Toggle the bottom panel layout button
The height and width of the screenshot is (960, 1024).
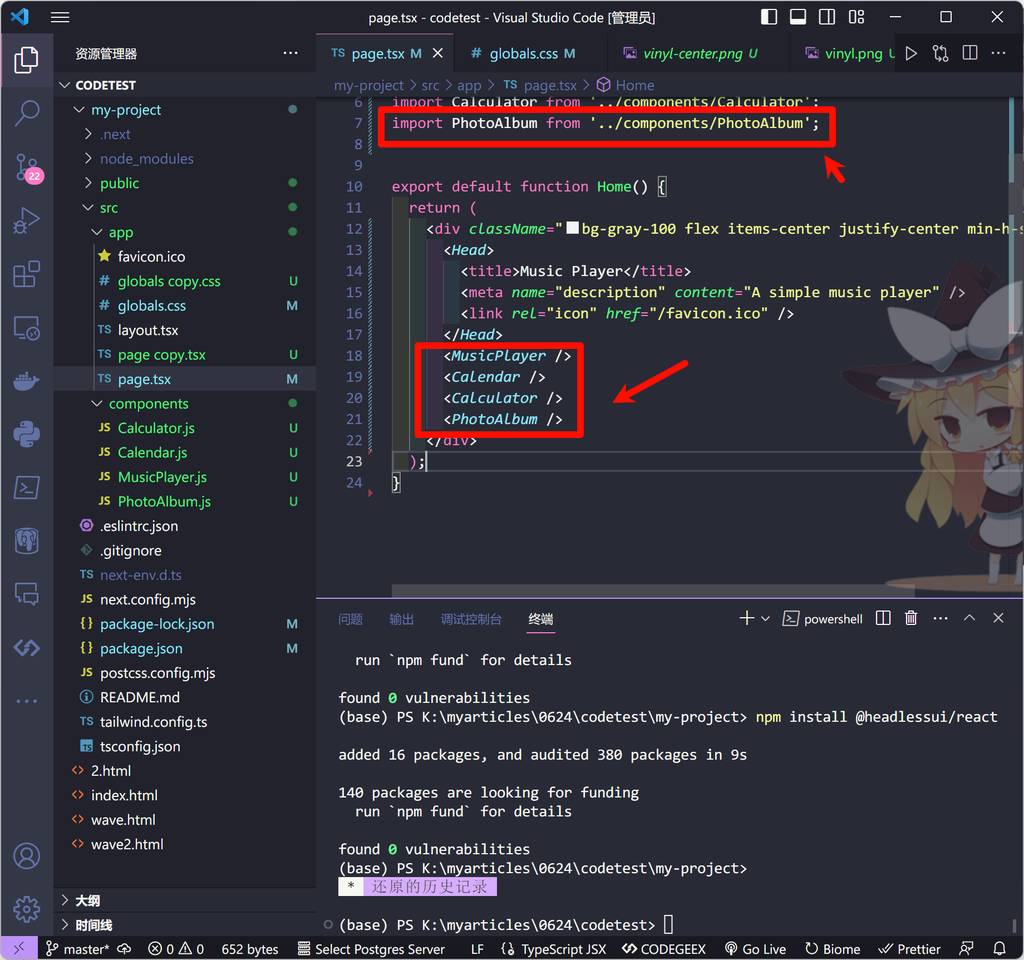[x=798, y=17]
